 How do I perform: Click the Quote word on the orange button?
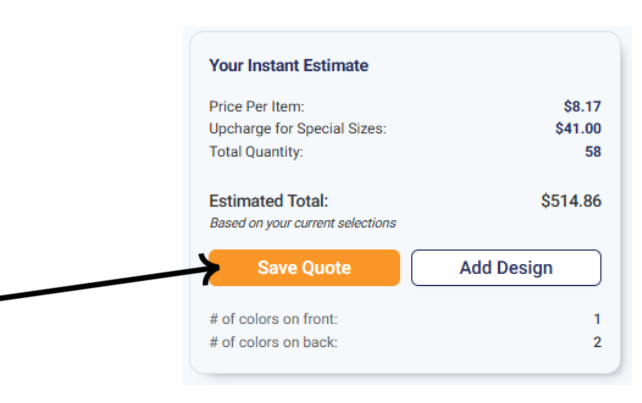(328, 268)
